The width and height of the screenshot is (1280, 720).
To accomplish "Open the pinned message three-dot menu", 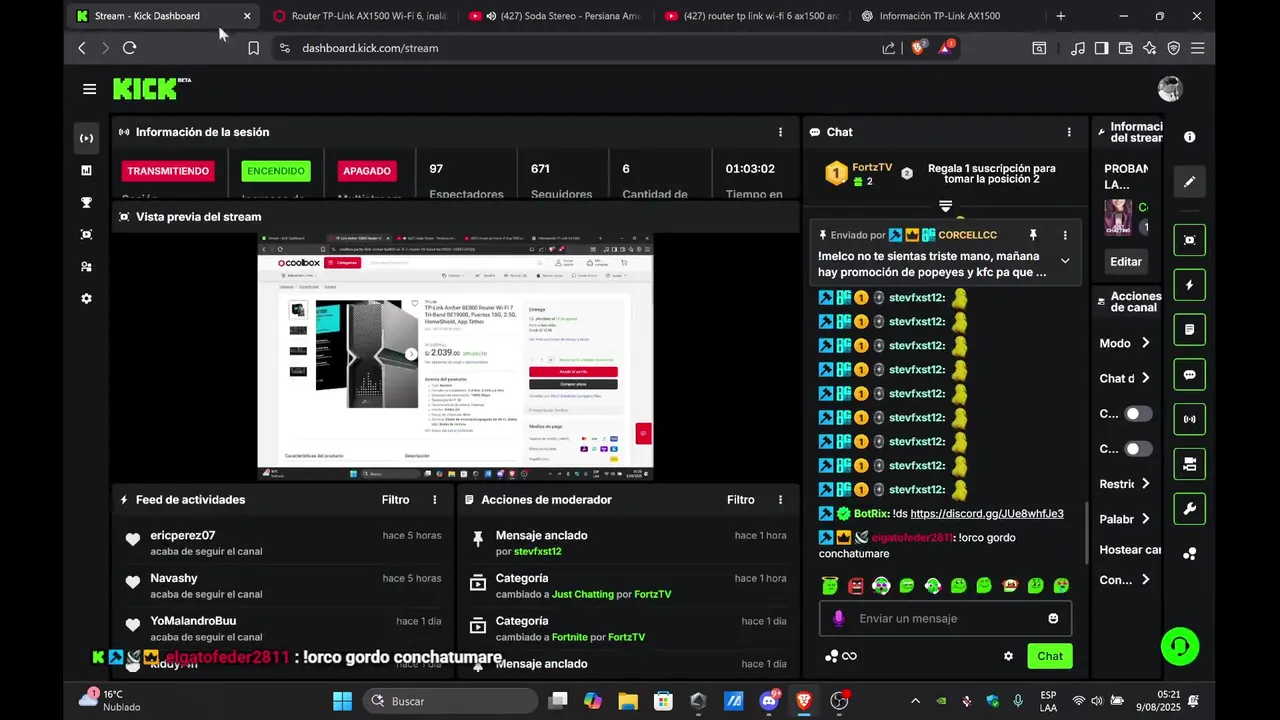I will point(1065,235).
